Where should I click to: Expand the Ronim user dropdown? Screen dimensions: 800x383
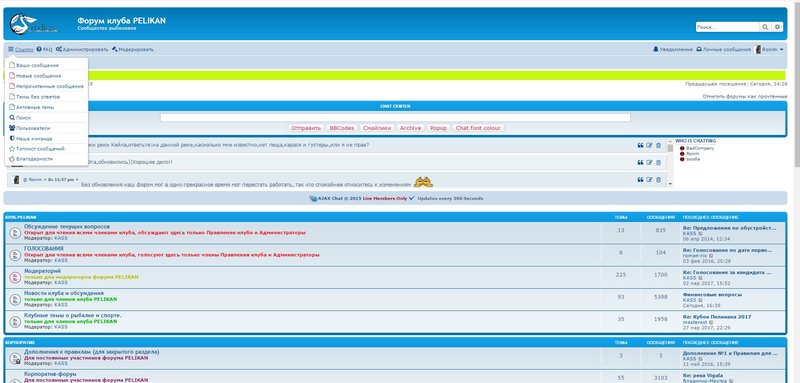[x=769, y=49]
